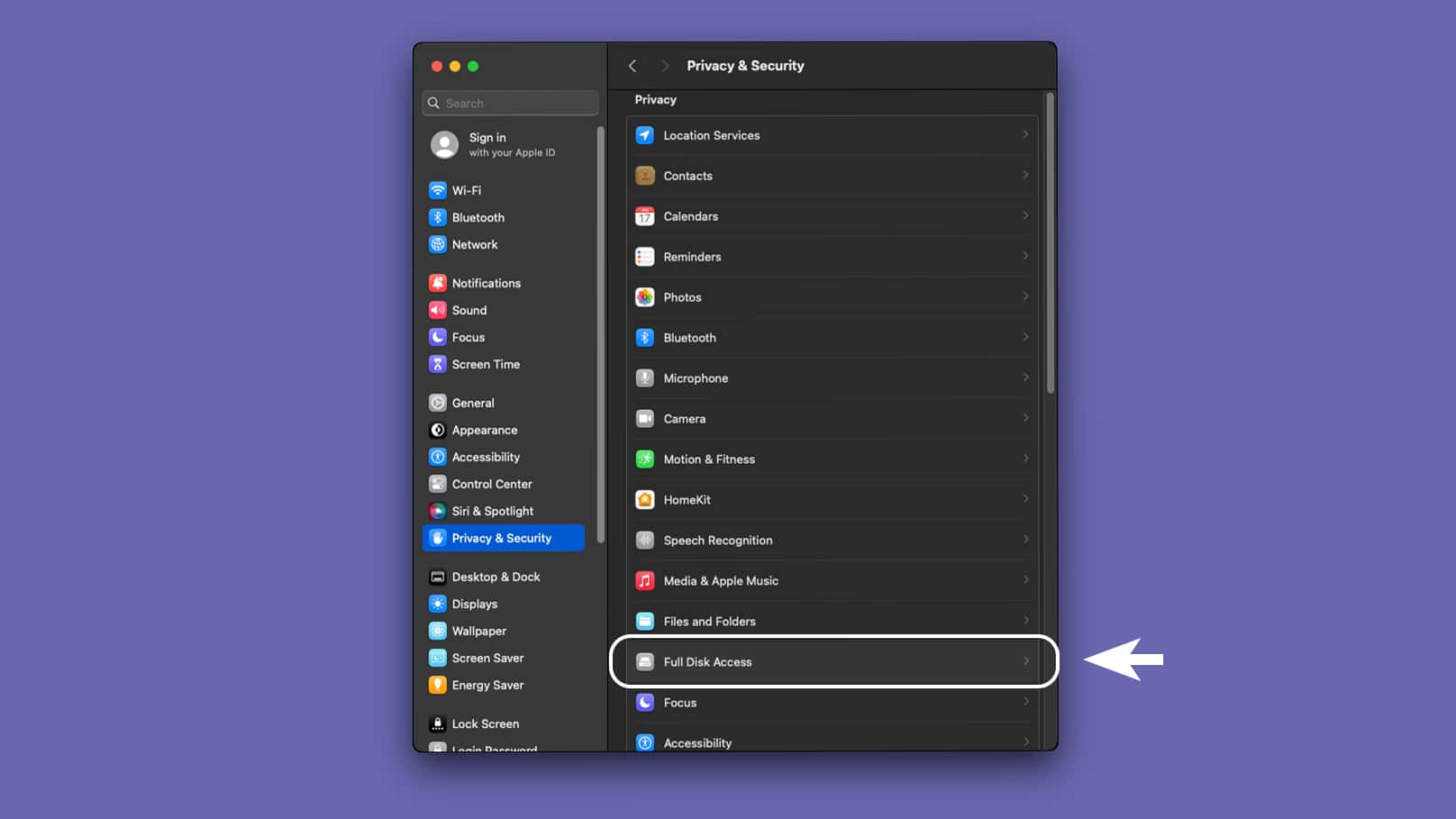Image resolution: width=1456 pixels, height=819 pixels.
Task: Click the Lock Screen padlock icon
Action: (x=438, y=723)
